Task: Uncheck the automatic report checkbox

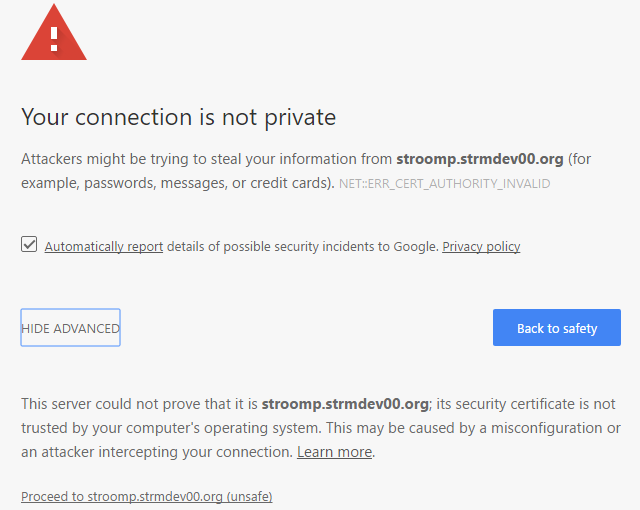Action: pyautogui.click(x=29, y=245)
